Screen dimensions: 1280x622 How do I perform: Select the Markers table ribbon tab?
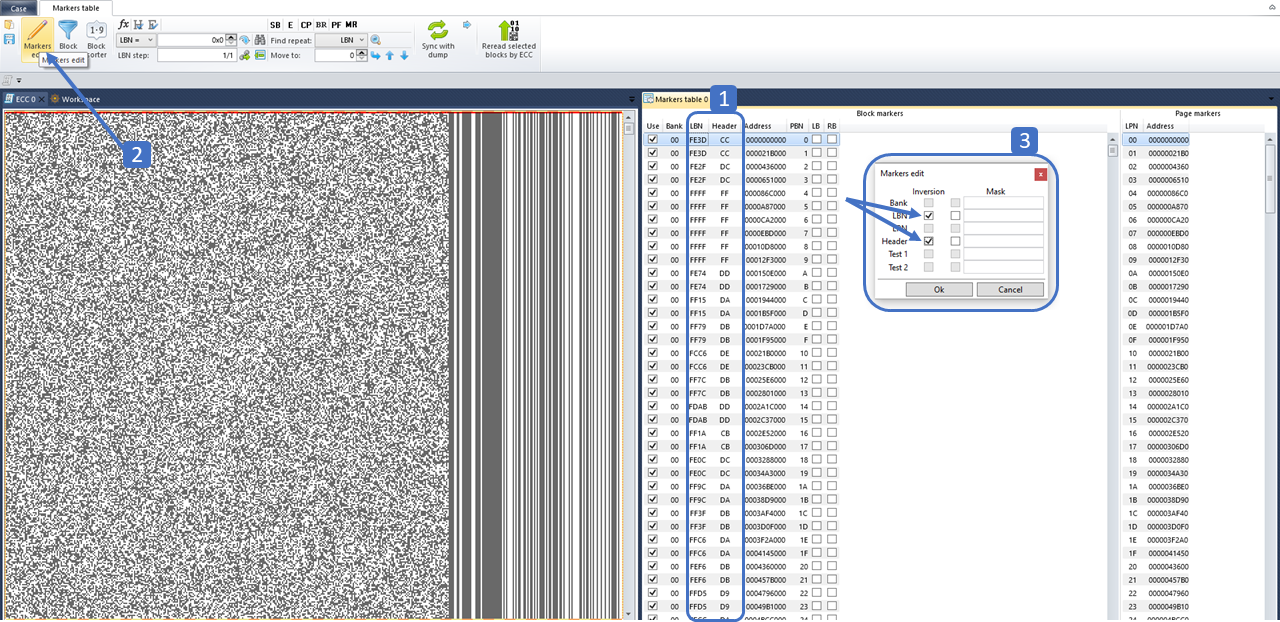(76, 7)
